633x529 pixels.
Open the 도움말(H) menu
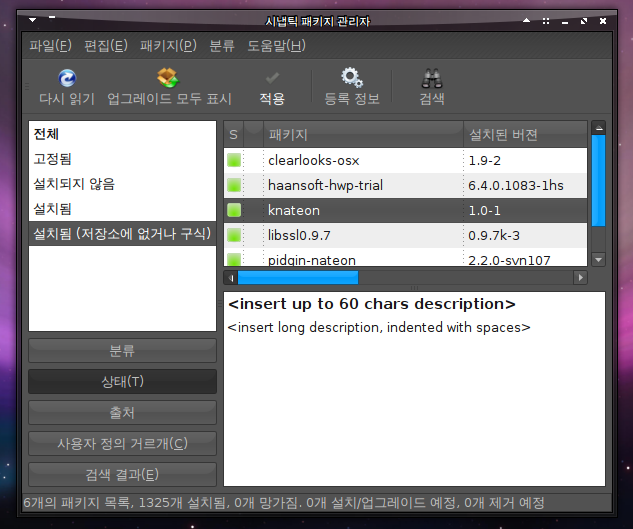tap(277, 46)
